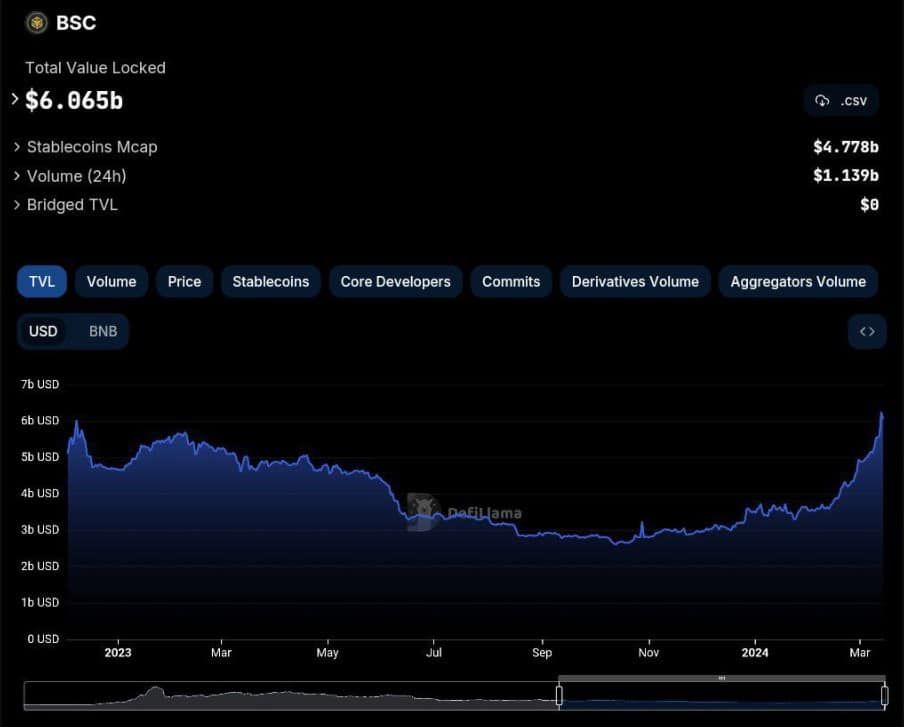The height and width of the screenshot is (727, 904).
Task: Switch to the Price chart tab
Action: click(x=184, y=281)
